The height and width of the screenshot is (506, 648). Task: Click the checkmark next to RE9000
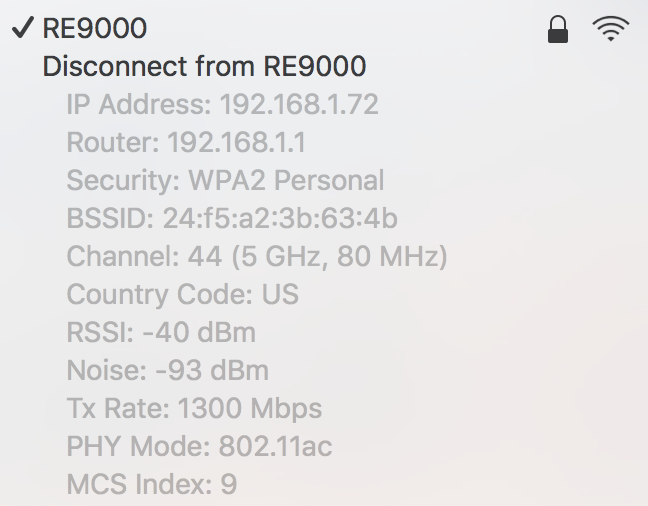point(24,28)
